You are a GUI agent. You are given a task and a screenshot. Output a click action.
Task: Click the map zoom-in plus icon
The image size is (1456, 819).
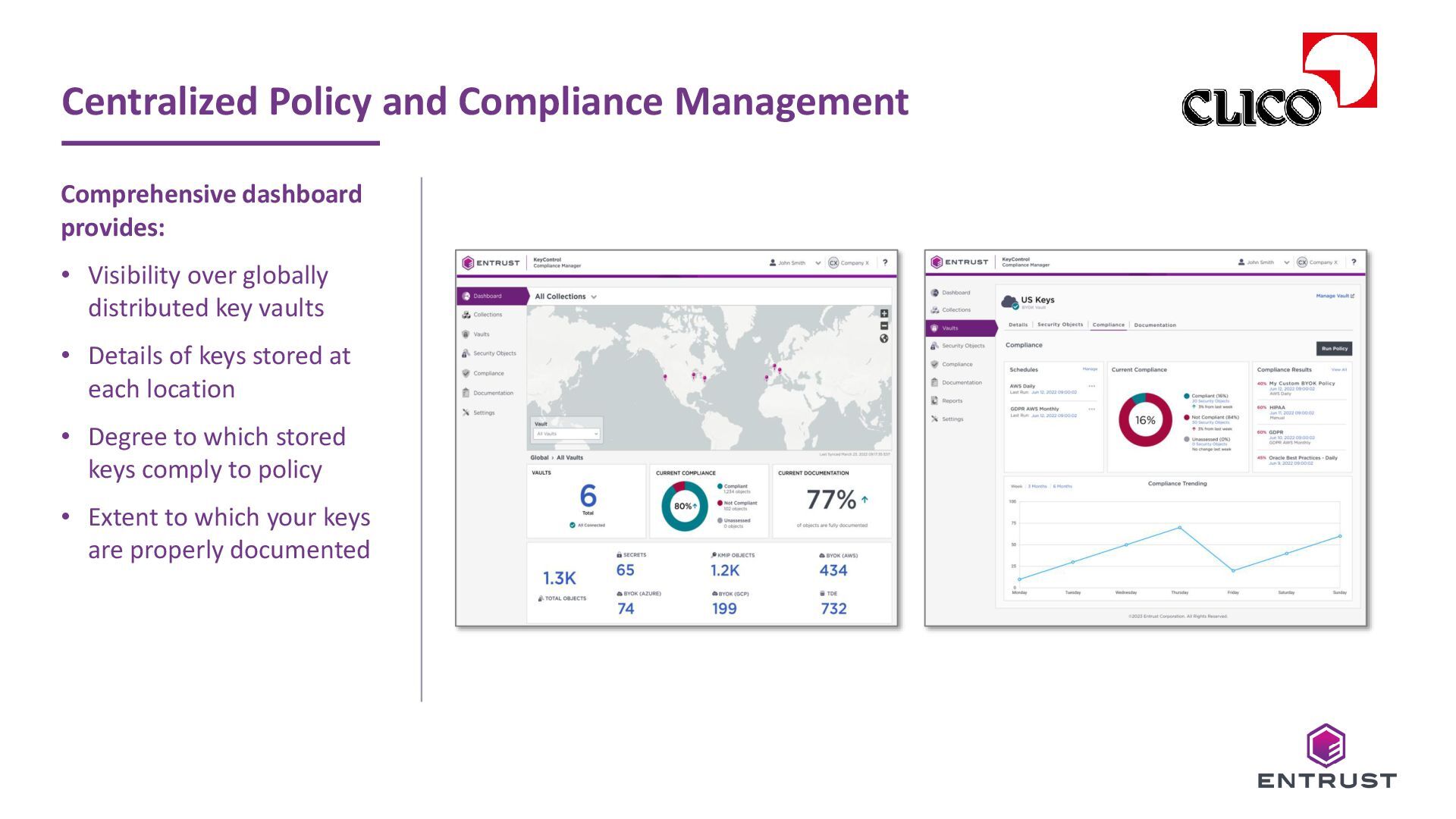coord(884,313)
